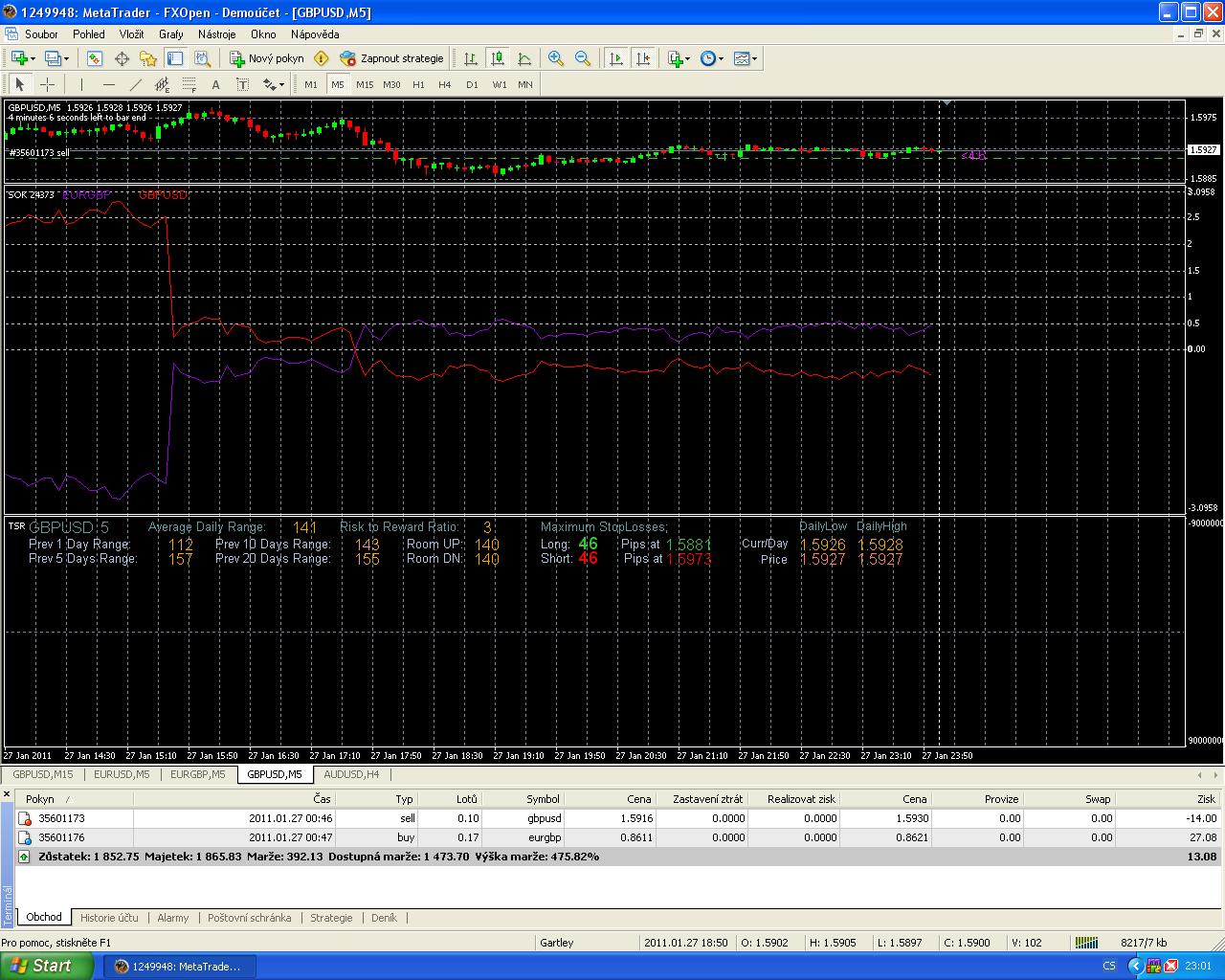Open the Nápověda menu

coord(315,33)
